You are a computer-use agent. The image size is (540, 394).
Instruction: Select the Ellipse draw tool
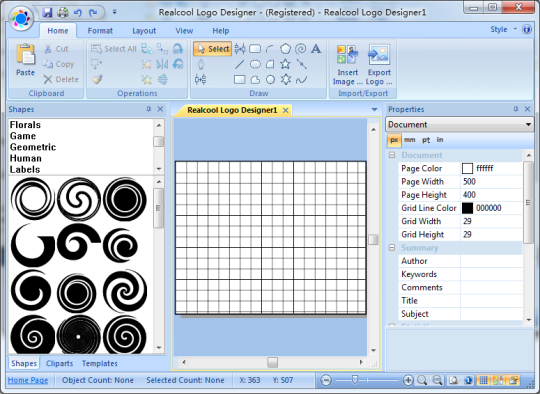(x=255, y=64)
